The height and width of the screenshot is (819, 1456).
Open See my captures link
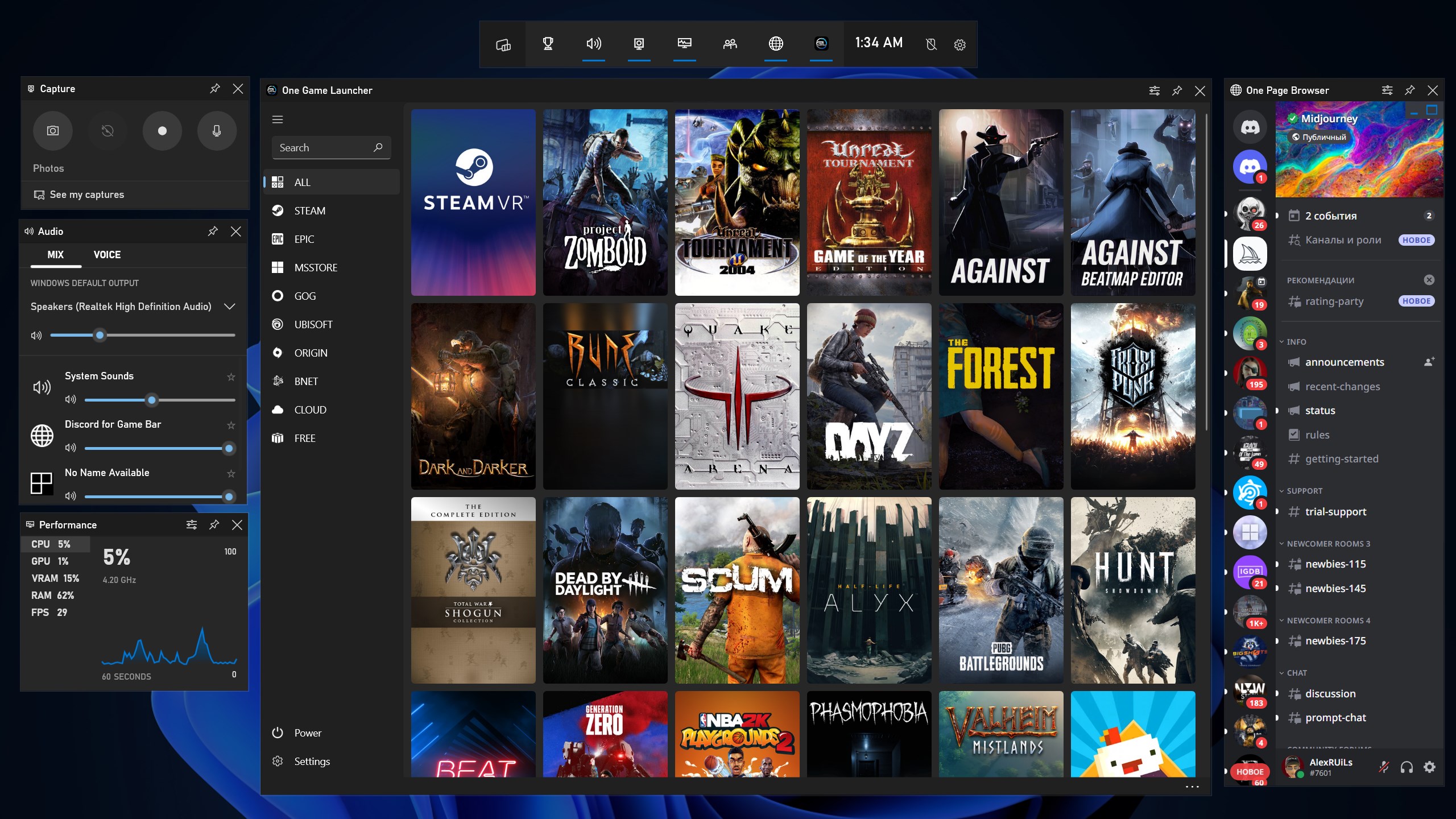(x=86, y=195)
